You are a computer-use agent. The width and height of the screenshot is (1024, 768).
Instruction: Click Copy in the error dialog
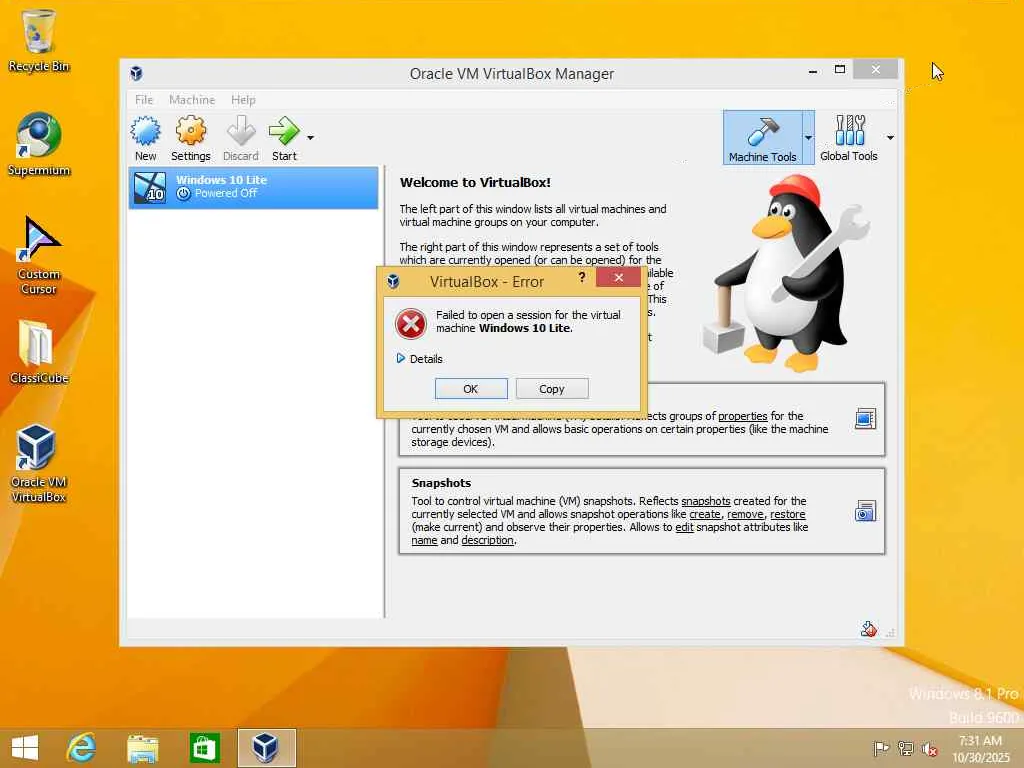point(552,389)
